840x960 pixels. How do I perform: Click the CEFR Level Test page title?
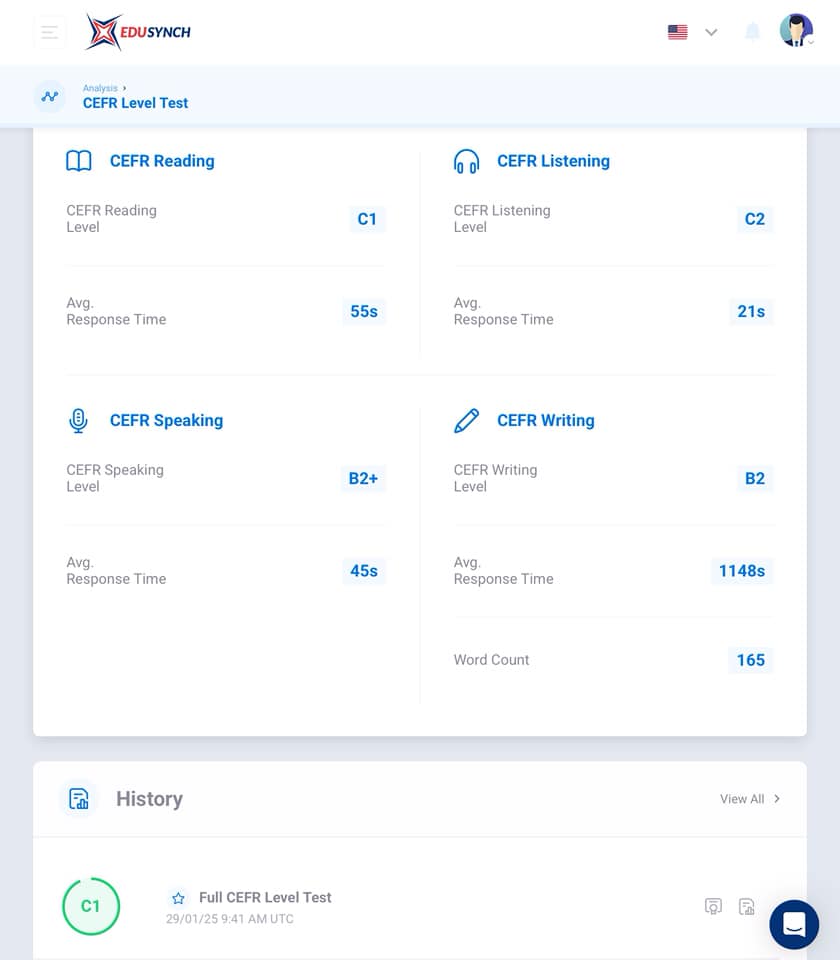pos(135,103)
